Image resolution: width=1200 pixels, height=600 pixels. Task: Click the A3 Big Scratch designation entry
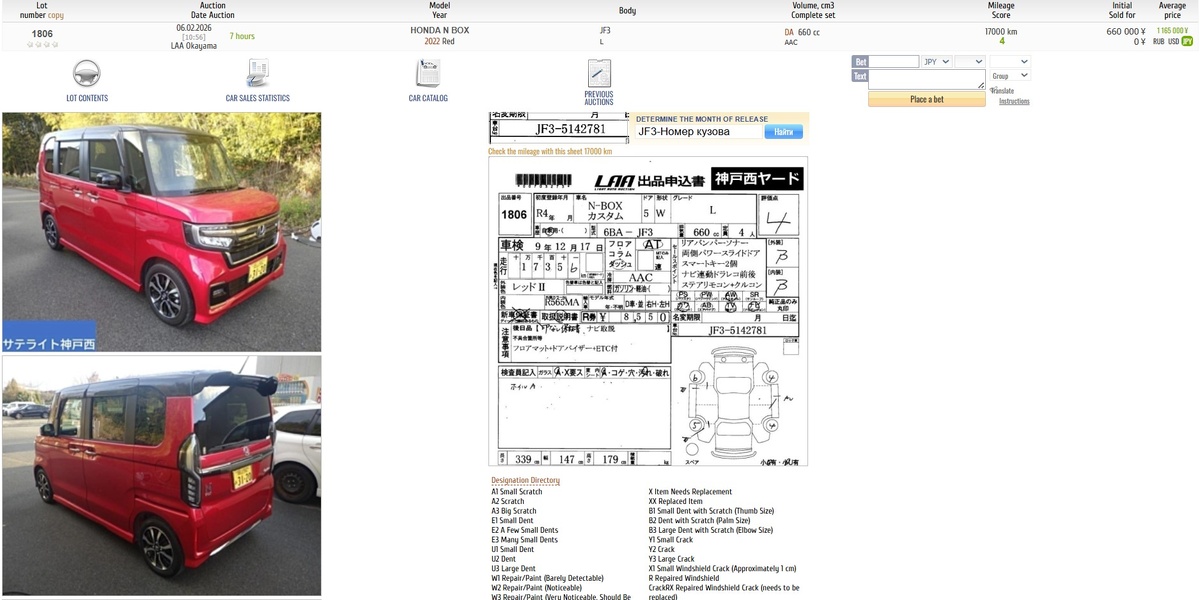[514, 511]
